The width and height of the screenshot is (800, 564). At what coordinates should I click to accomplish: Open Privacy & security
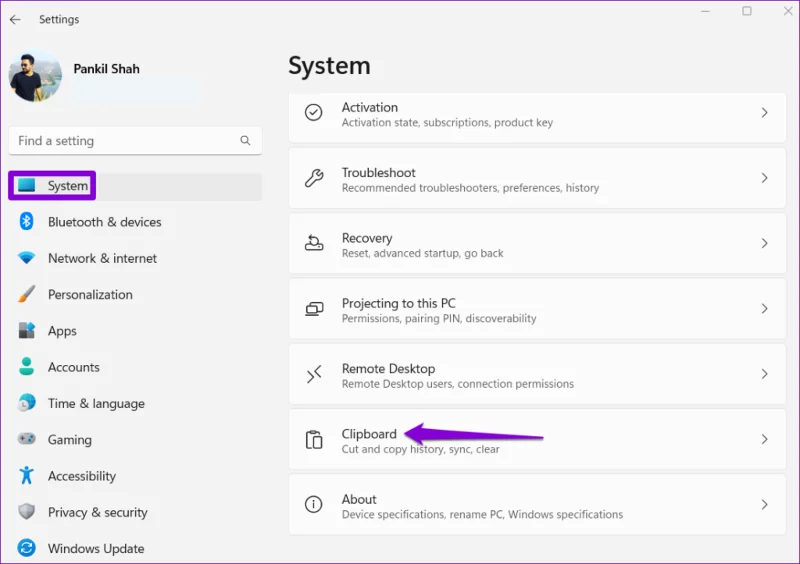(135, 512)
